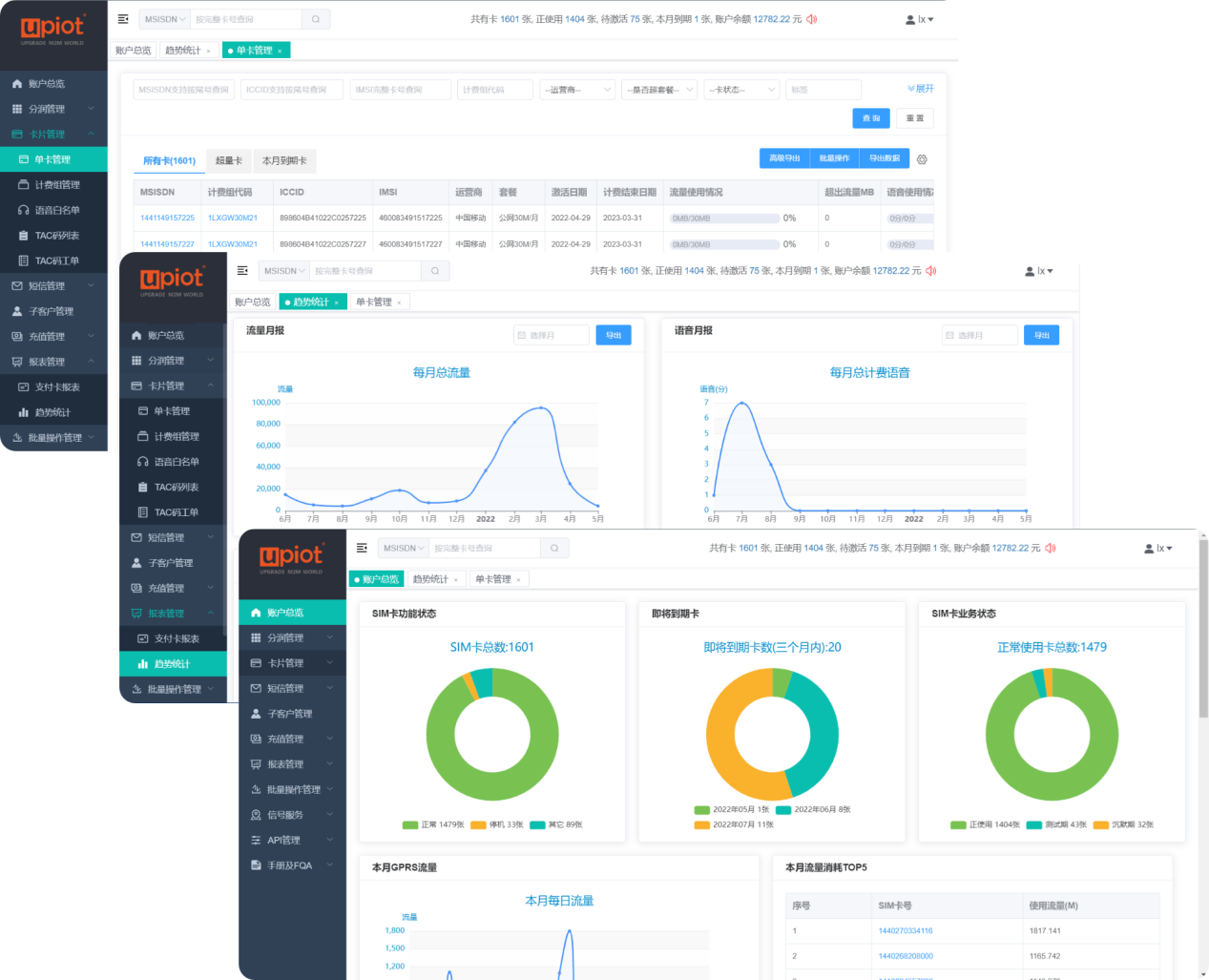Image resolution: width=1209 pixels, height=980 pixels.
Task: Open the 手册及FQA document icon
Action: (x=256, y=865)
